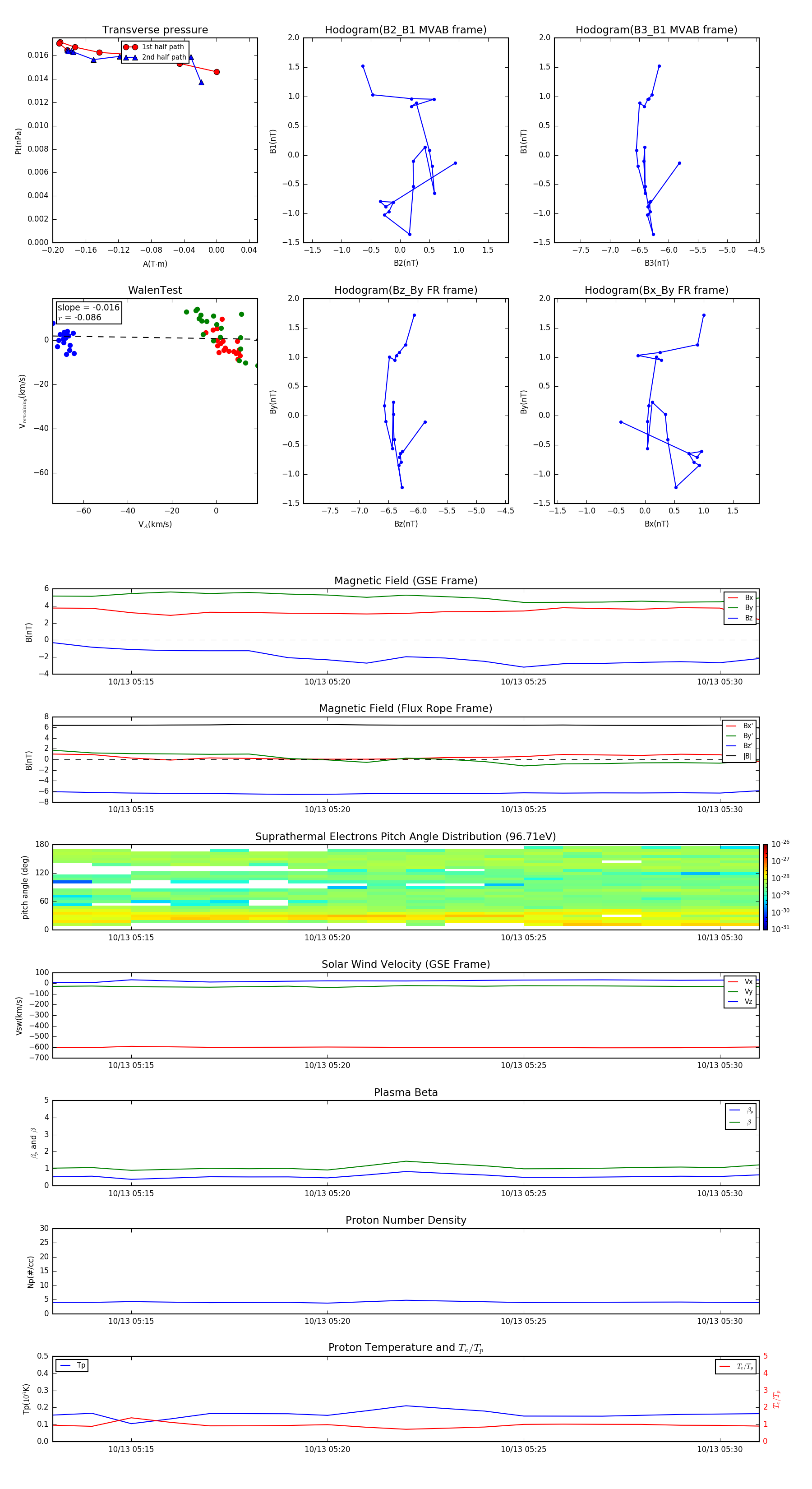The width and height of the screenshot is (812, 1489).
Task: Click the "Magnetic Field (Flux Rope Frame)" title
Action: (406, 709)
